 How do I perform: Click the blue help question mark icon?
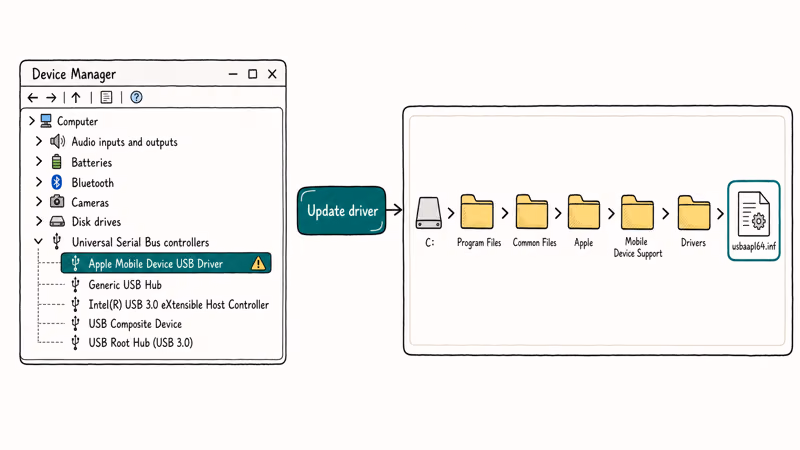coord(136,97)
